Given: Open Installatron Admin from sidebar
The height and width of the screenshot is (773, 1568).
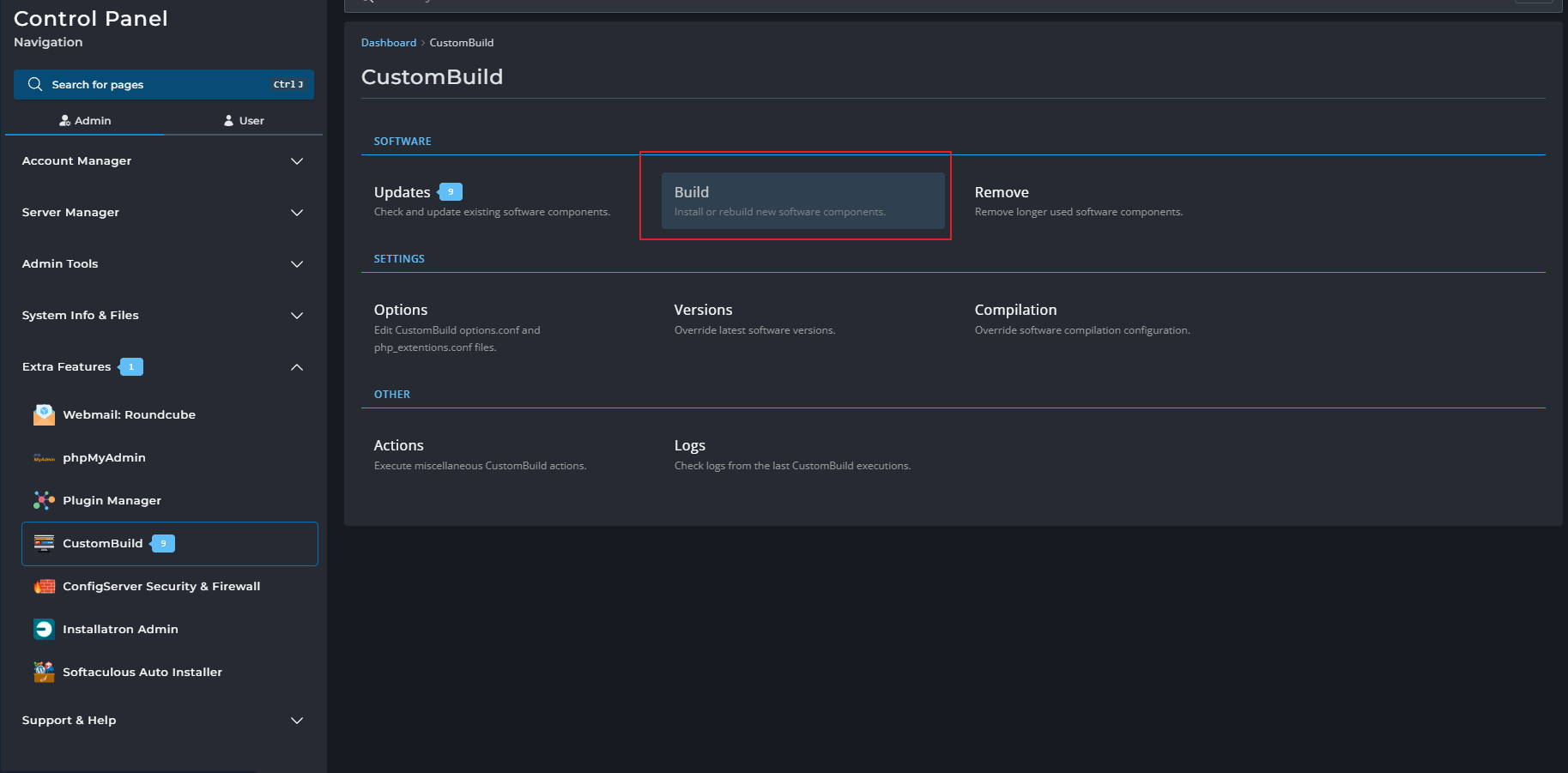Looking at the screenshot, I should click(x=170, y=629).
